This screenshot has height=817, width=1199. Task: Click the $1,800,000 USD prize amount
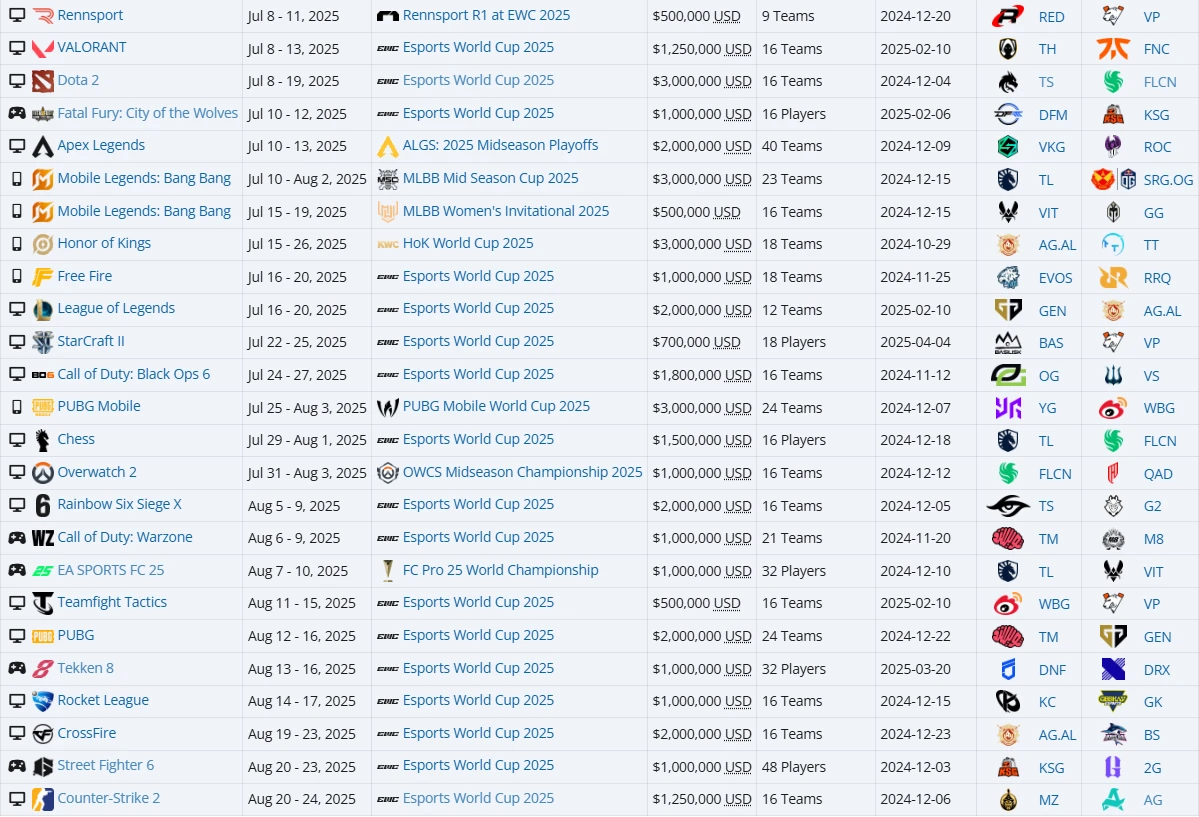[x=702, y=375]
